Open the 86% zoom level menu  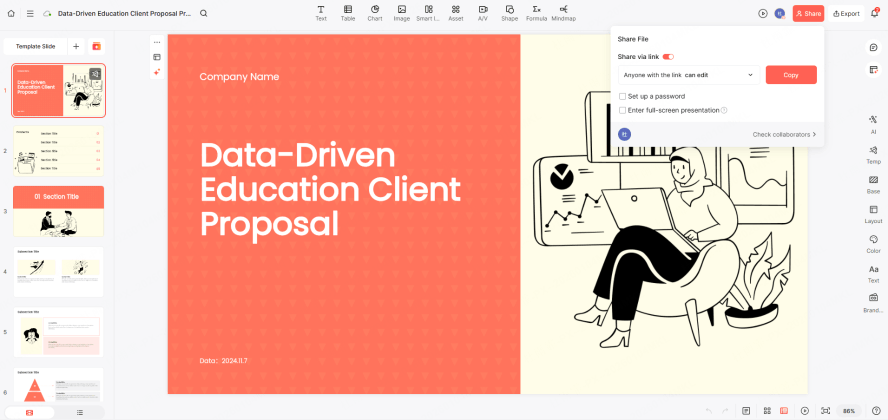pyautogui.click(x=849, y=411)
